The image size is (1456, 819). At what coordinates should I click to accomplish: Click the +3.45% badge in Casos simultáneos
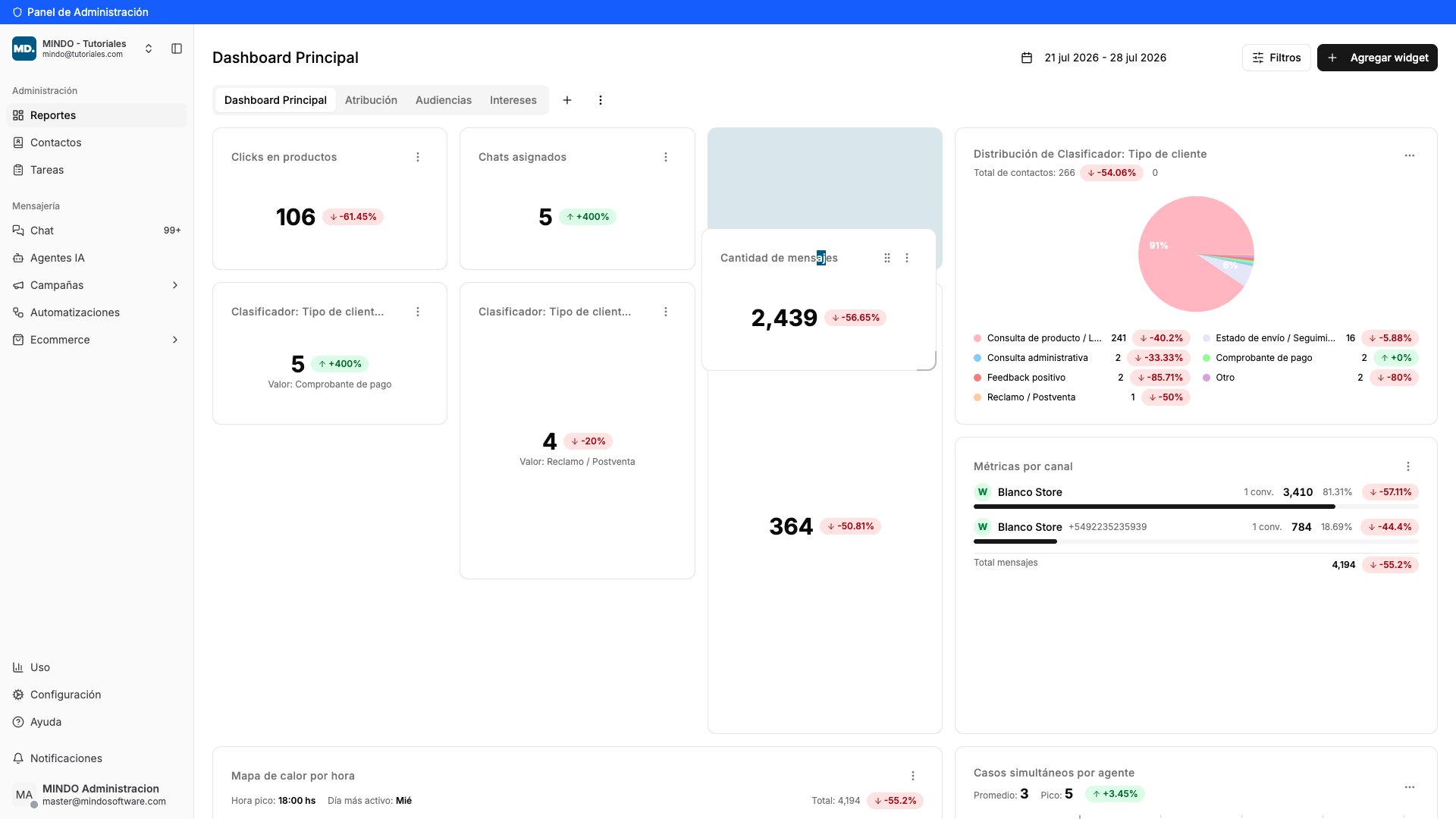click(1115, 794)
